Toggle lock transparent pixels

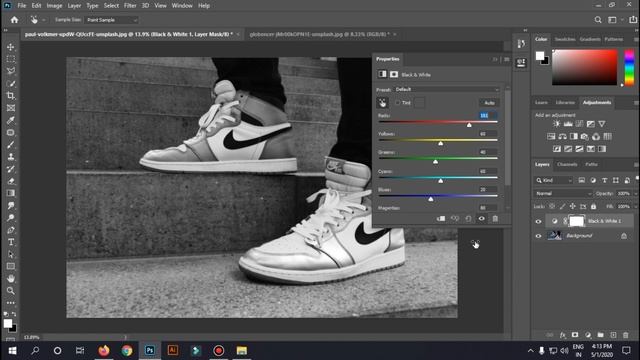[552, 207]
